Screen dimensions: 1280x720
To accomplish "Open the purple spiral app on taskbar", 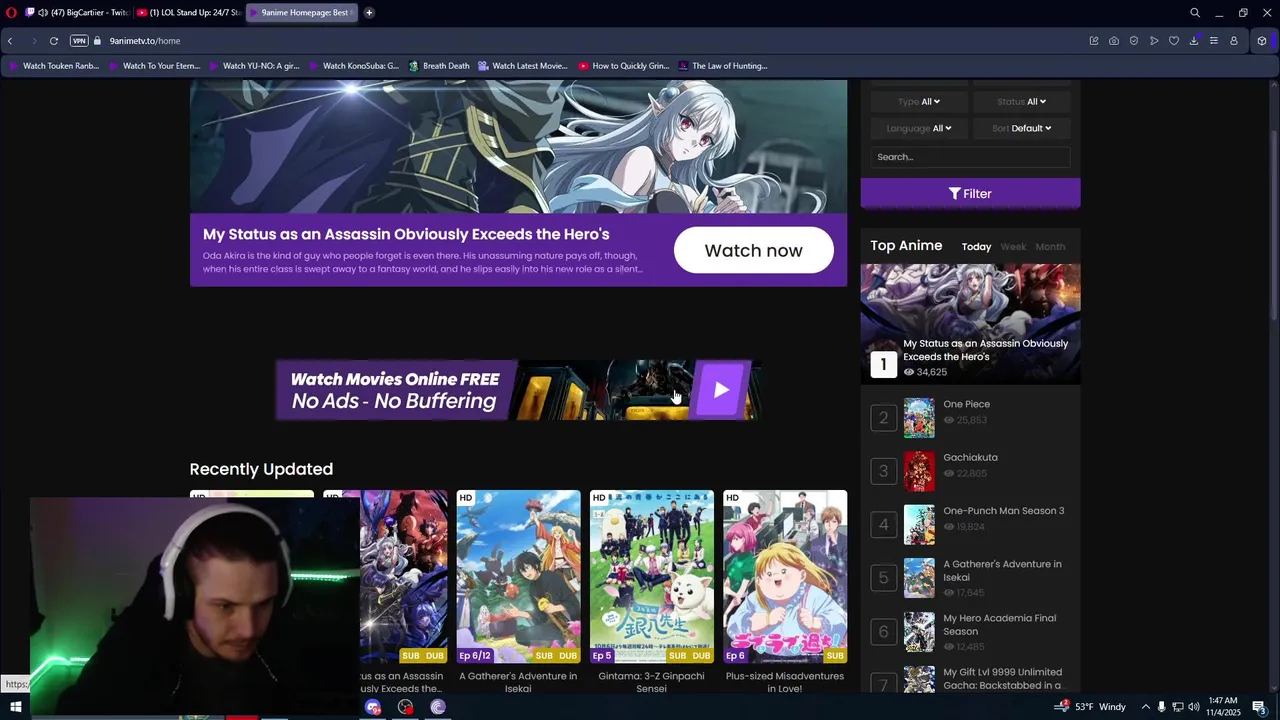I will coord(437,707).
